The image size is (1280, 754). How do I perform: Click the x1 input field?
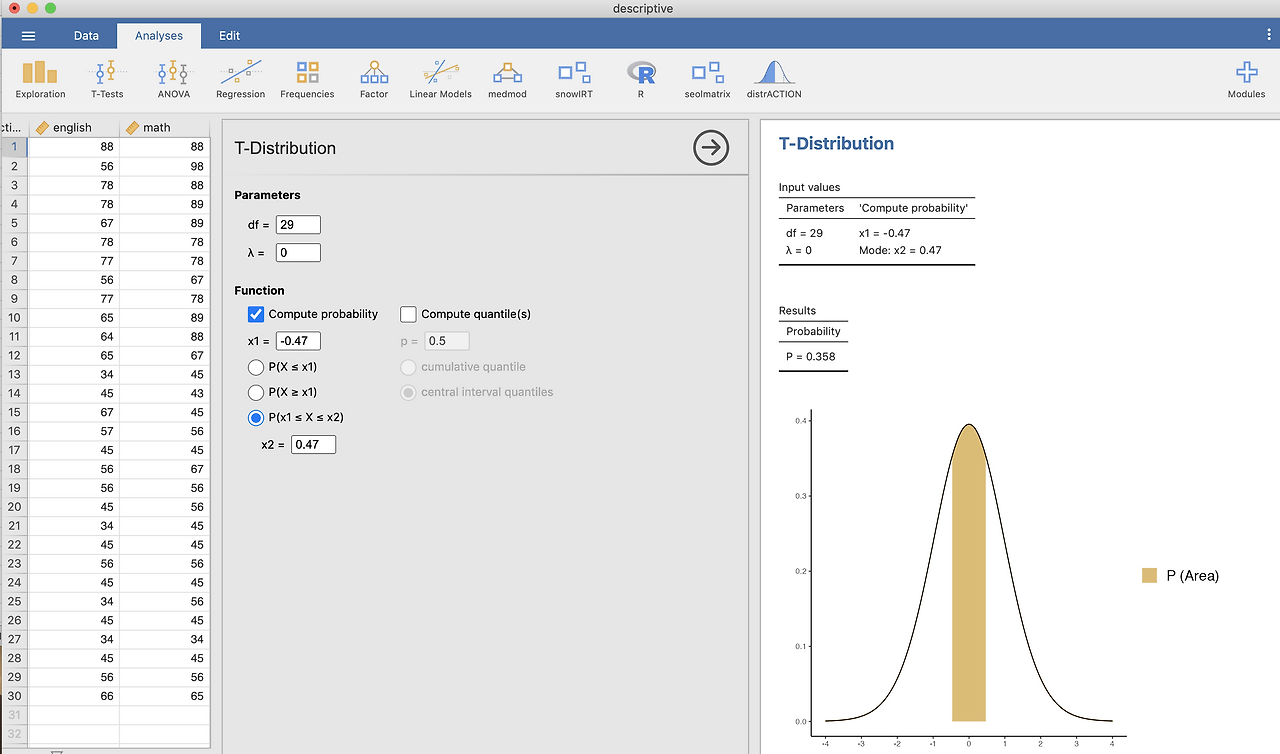point(298,341)
